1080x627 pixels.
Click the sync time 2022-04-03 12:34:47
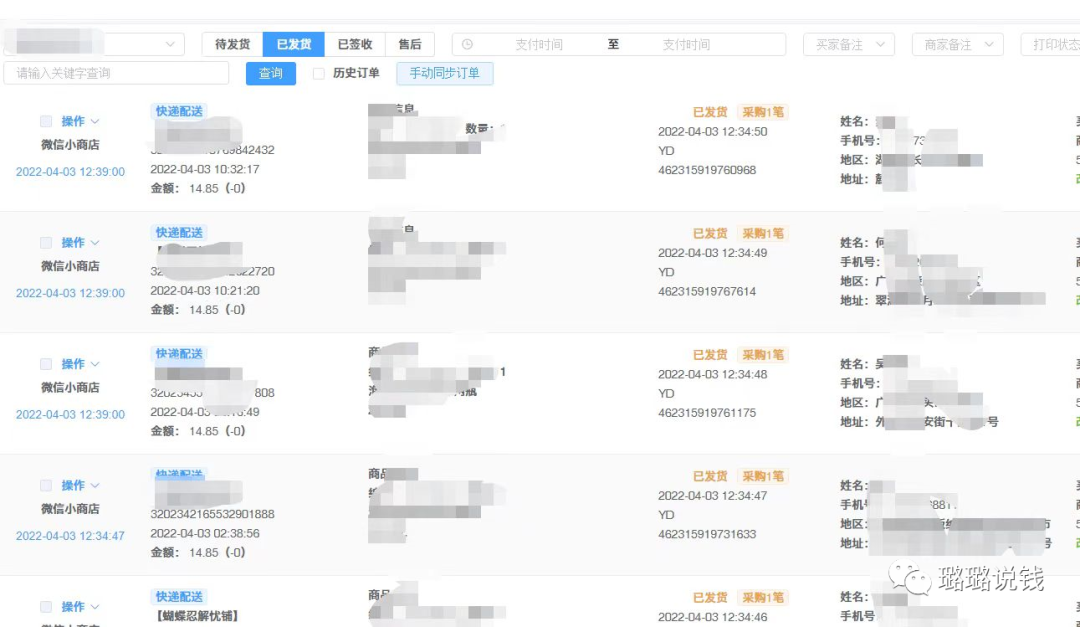point(70,535)
